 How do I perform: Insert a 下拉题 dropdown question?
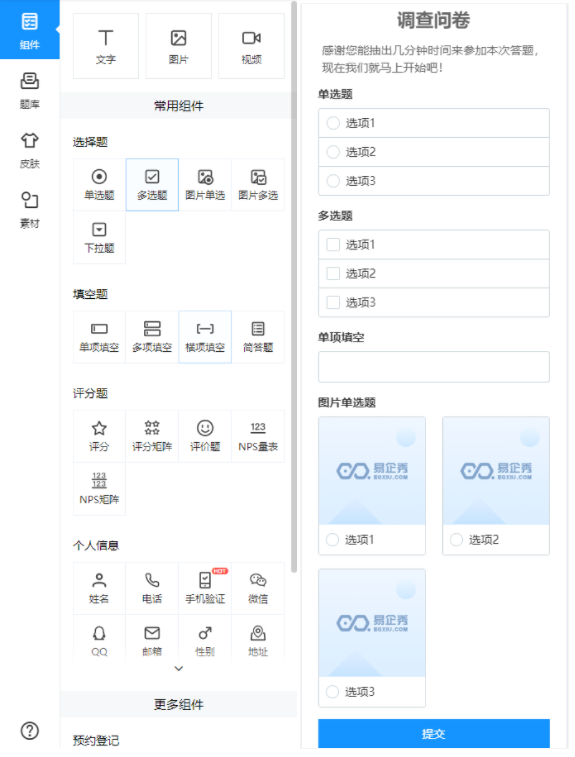[x=99, y=238]
